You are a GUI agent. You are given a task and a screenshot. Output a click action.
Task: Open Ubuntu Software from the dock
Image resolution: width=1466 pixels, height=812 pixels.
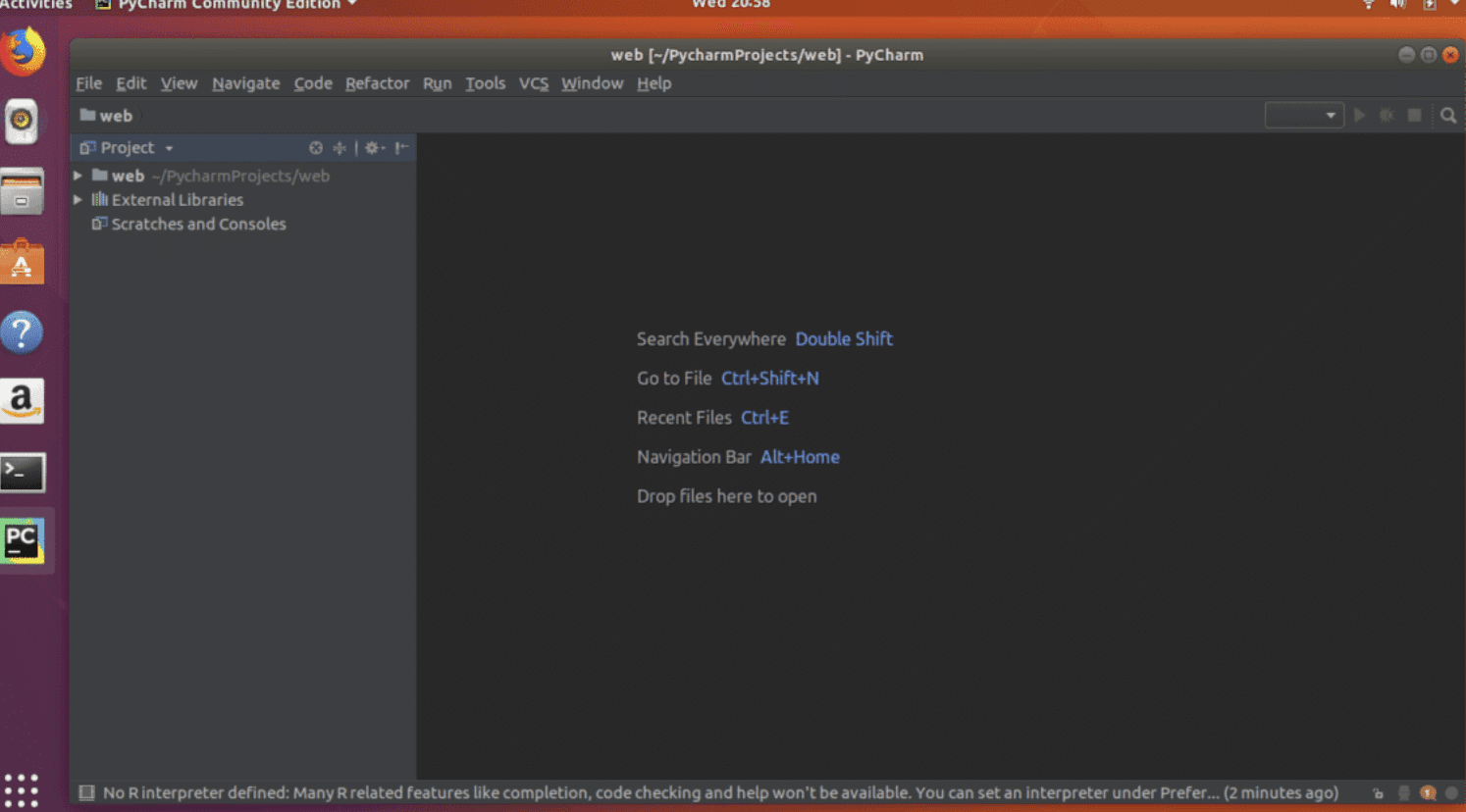[22, 262]
